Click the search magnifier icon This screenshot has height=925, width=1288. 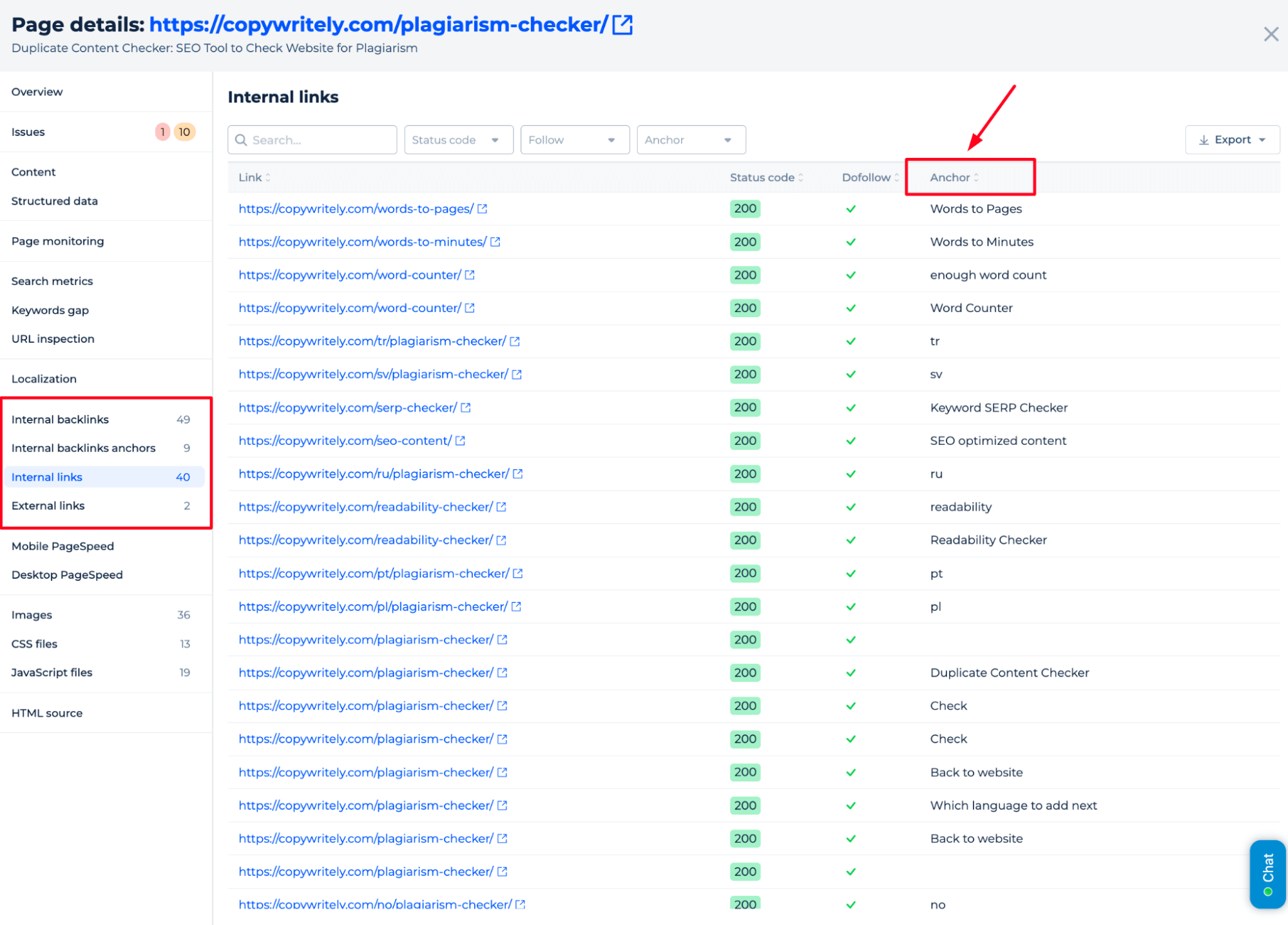point(241,140)
